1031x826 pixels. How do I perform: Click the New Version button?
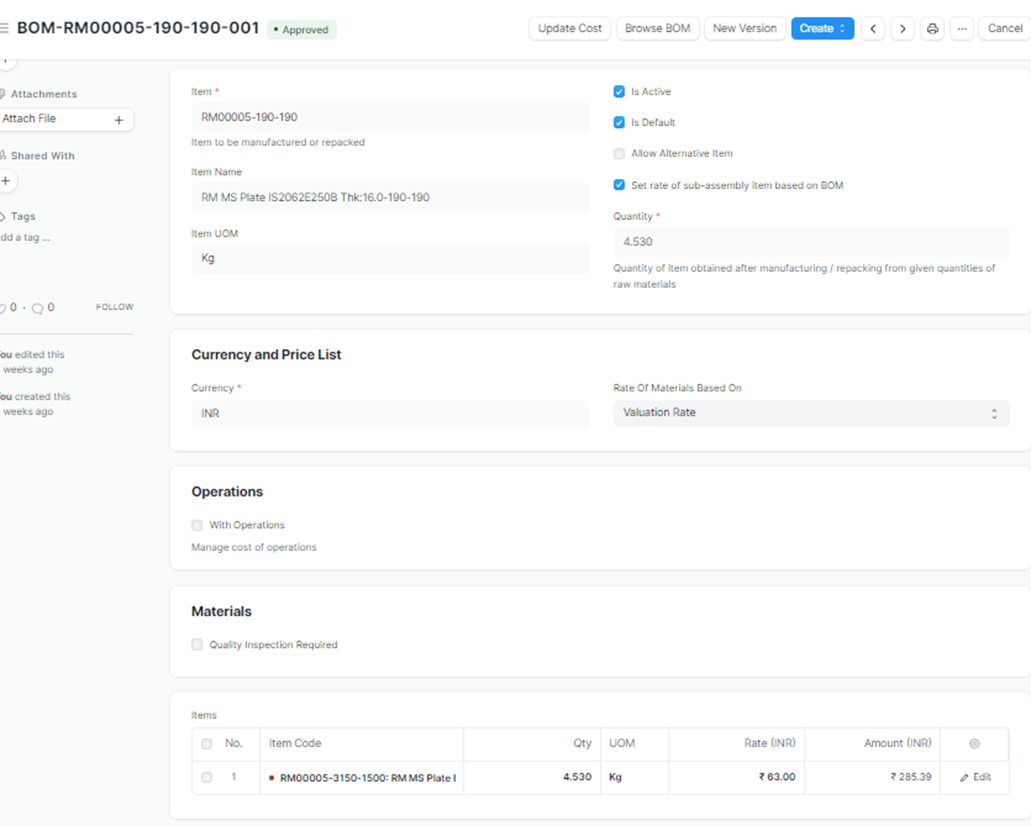pyautogui.click(x=744, y=29)
